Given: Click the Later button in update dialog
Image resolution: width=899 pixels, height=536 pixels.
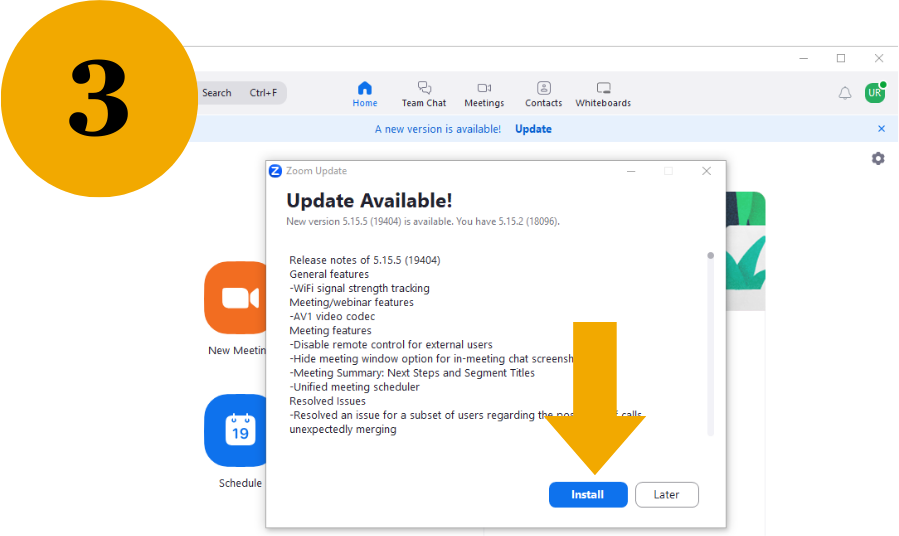Looking at the screenshot, I should click(x=667, y=495).
